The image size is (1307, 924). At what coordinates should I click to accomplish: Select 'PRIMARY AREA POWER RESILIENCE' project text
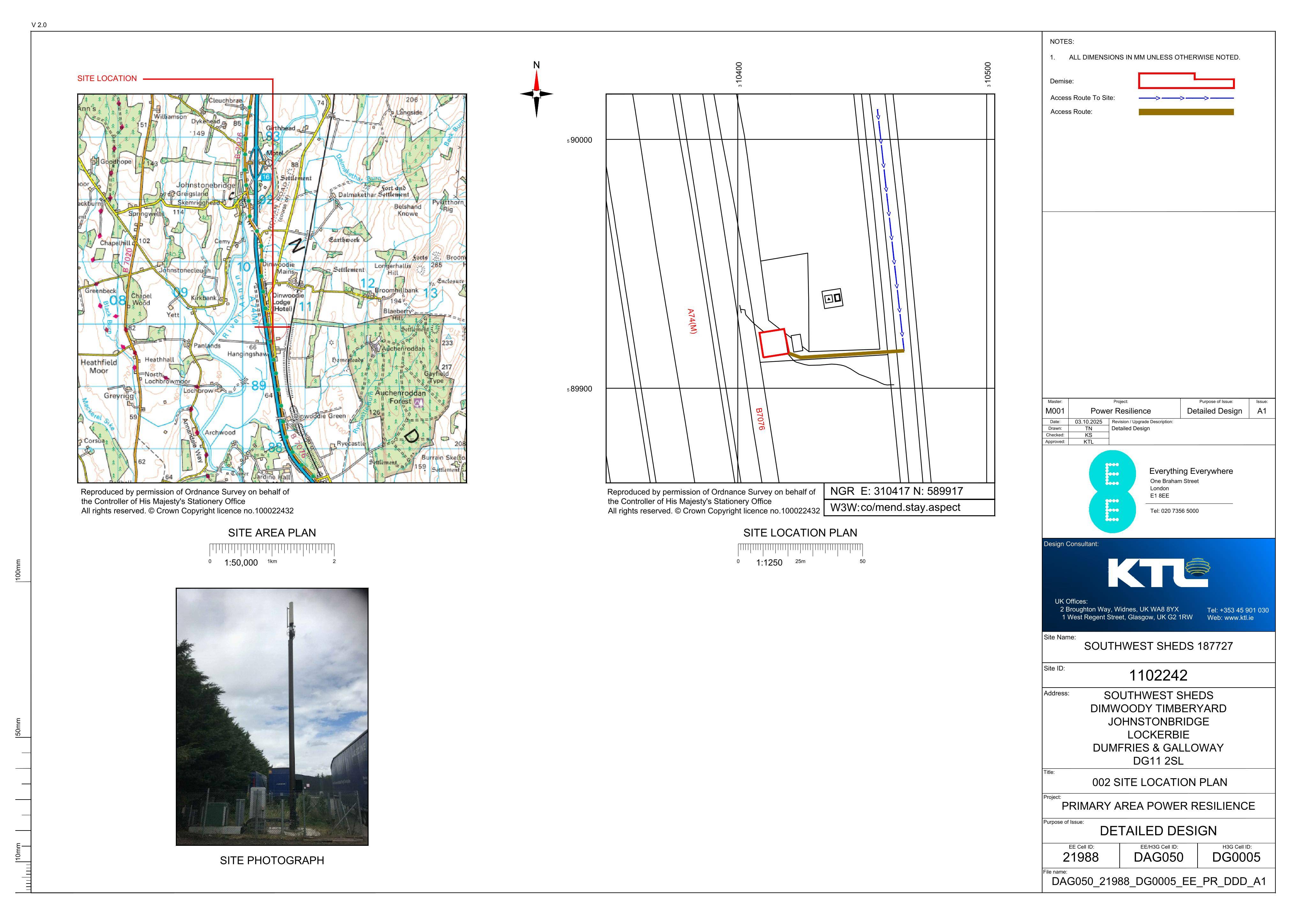pyautogui.click(x=1158, y=806)
